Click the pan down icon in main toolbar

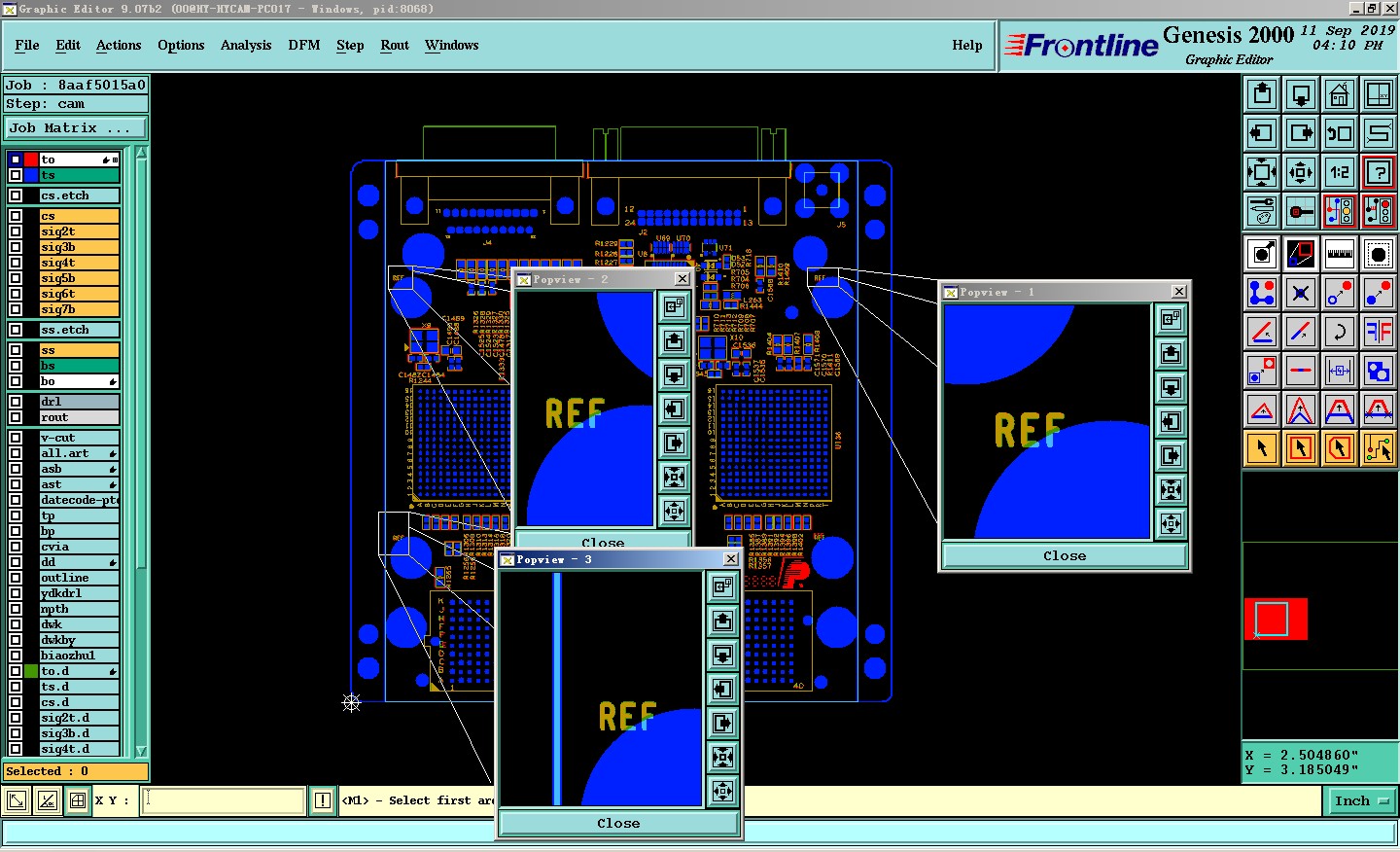click(1301, 94)
